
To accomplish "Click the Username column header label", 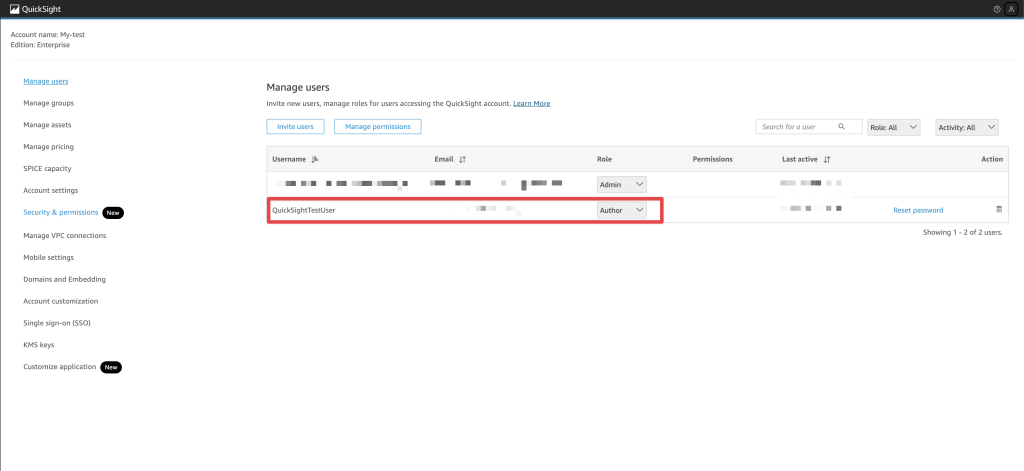I will click(x=289, y=159).
